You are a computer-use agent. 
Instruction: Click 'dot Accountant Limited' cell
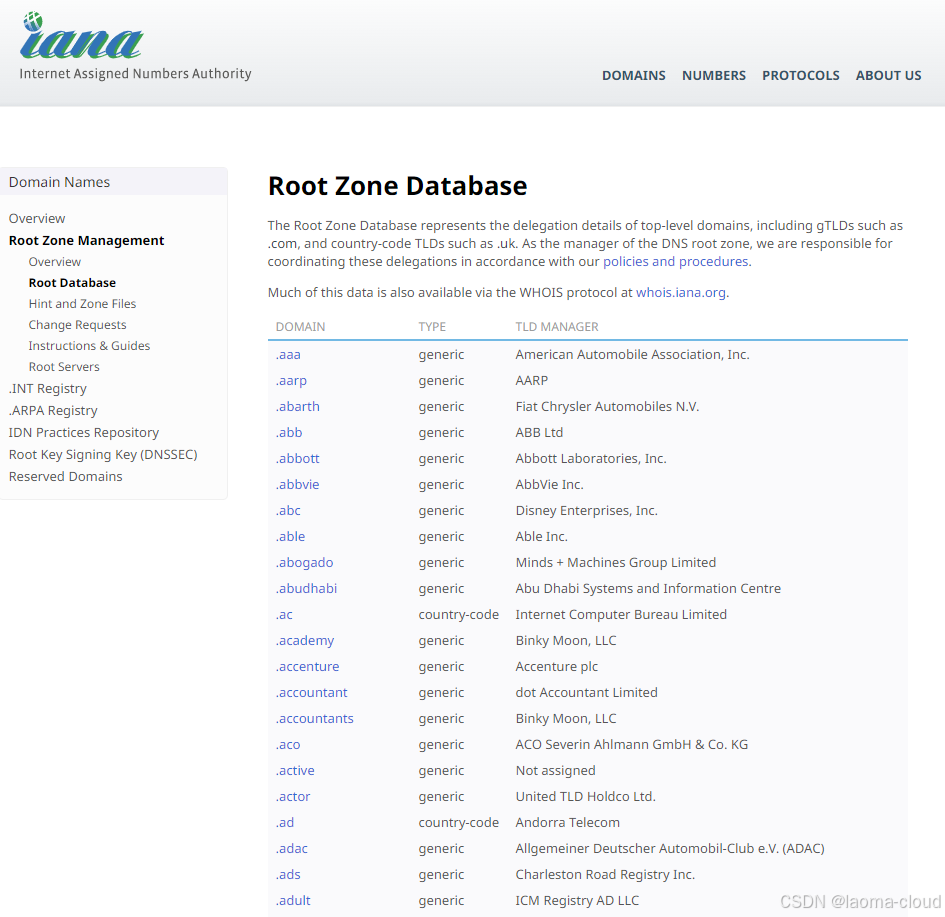[x=586, y=692]
